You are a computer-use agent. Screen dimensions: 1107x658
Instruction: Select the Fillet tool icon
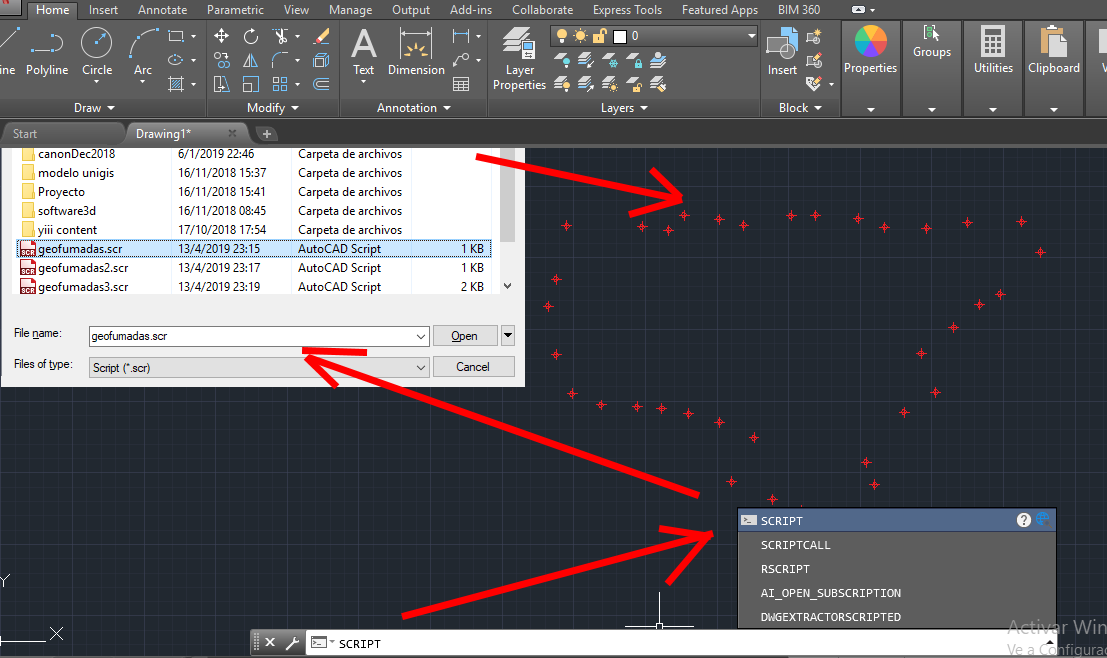point(280,61)
